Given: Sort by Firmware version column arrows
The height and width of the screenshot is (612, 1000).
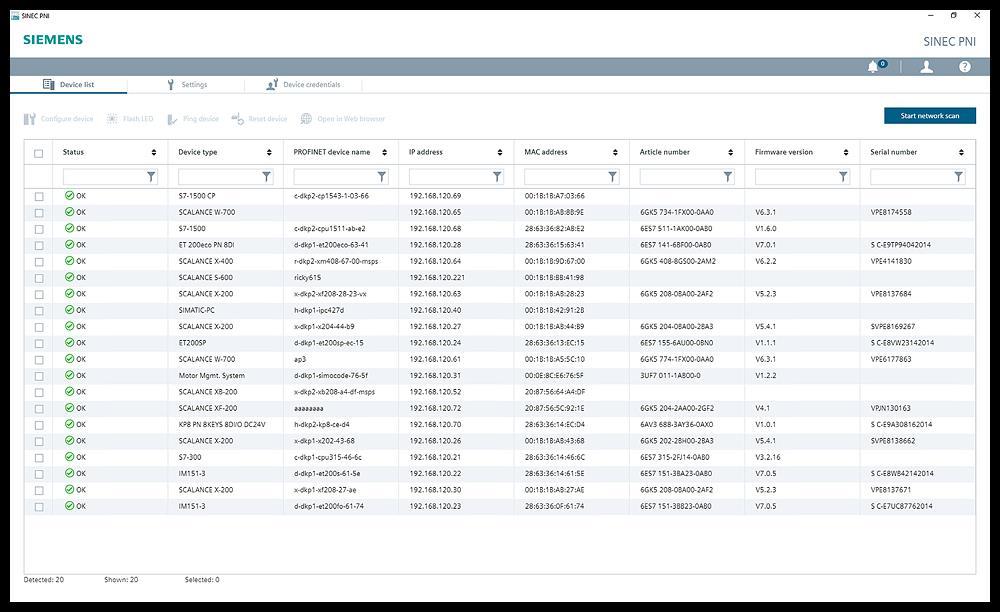Looking at the screenshot, I should coord(846,152).
